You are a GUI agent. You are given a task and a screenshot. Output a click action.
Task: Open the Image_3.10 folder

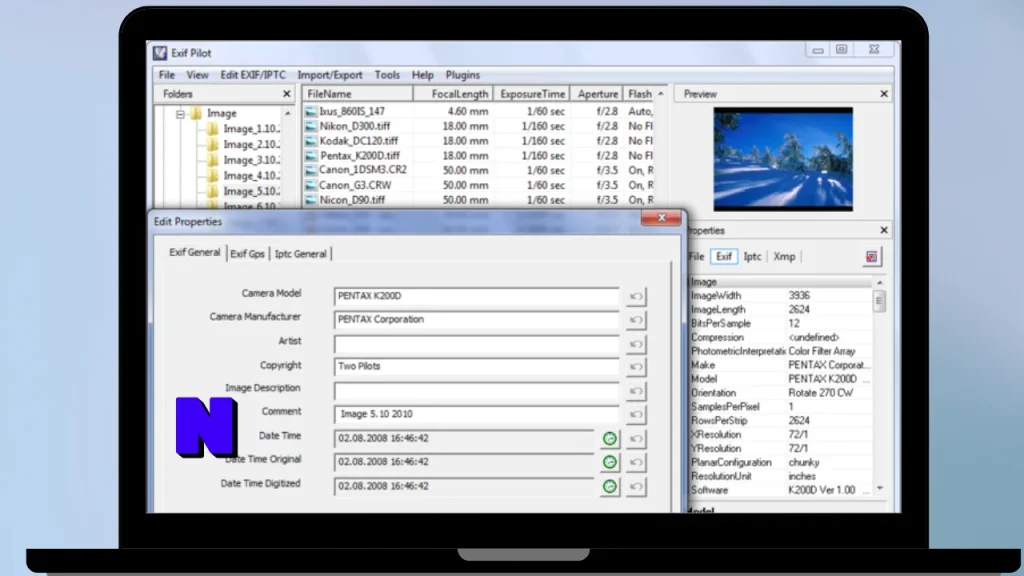[244, 160]
